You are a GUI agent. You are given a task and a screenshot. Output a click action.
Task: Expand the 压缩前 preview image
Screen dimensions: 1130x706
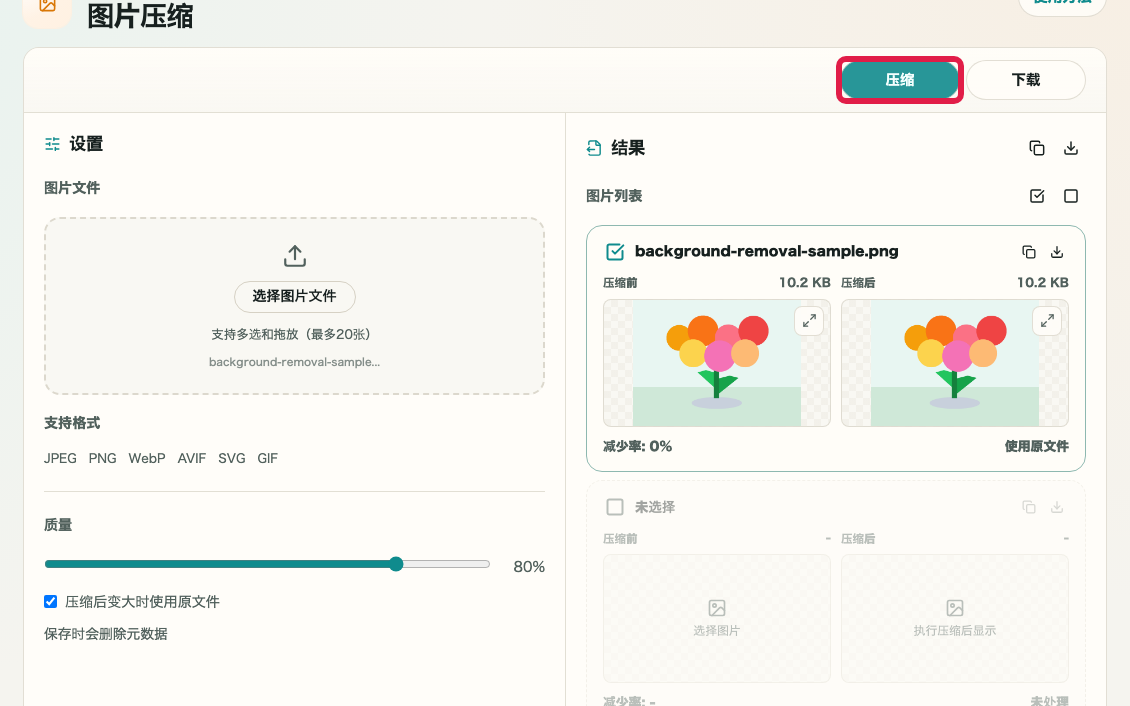[809, 321]
